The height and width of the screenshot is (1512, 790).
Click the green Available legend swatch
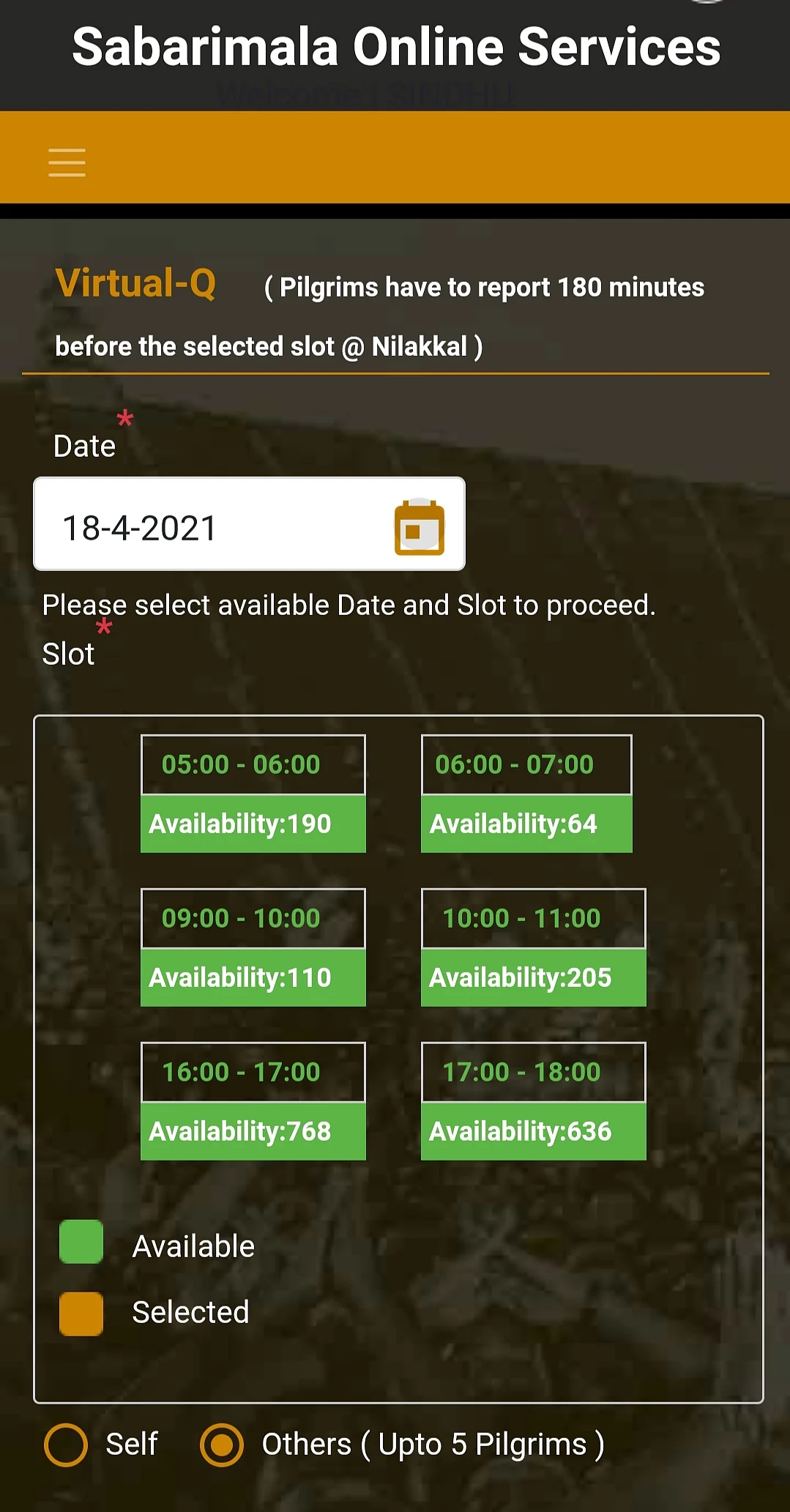[x=81, y=1242]
